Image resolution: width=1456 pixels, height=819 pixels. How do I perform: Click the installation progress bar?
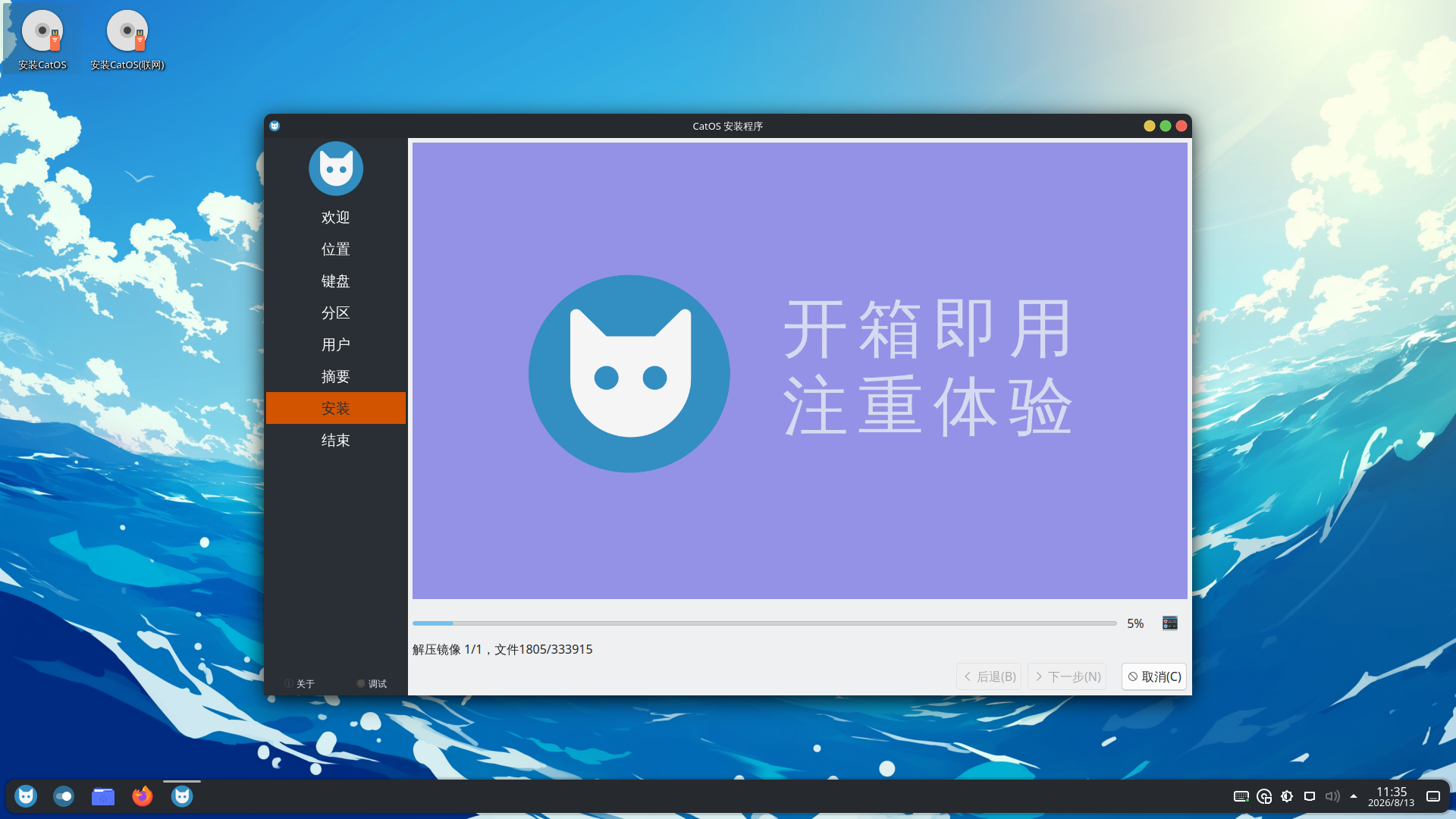pyautogui.click(x=764, y=623)
